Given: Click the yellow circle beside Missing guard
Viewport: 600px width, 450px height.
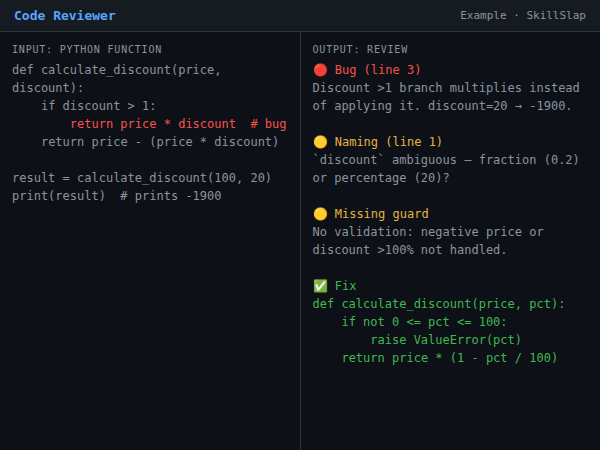Looking at the screenshot, I should tap(319, 213).
